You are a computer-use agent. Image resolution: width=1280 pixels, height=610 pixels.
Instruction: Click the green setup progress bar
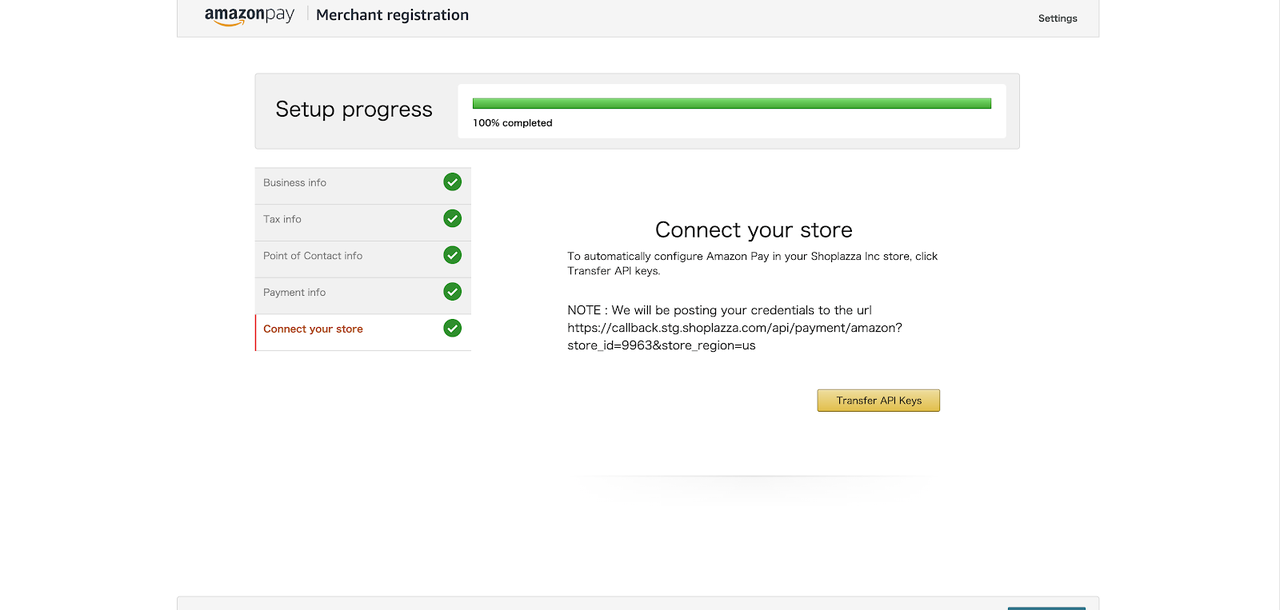(731, 103)
